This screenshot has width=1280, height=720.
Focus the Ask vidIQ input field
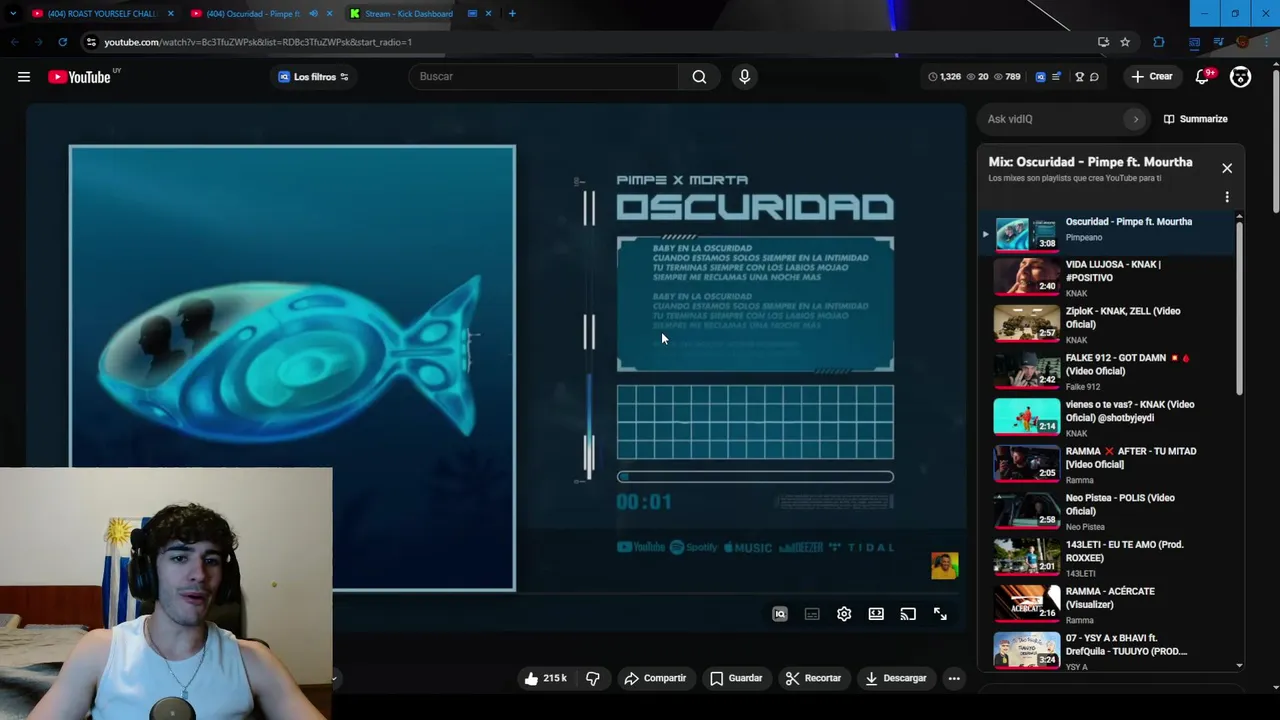[x=1053, y=119]
